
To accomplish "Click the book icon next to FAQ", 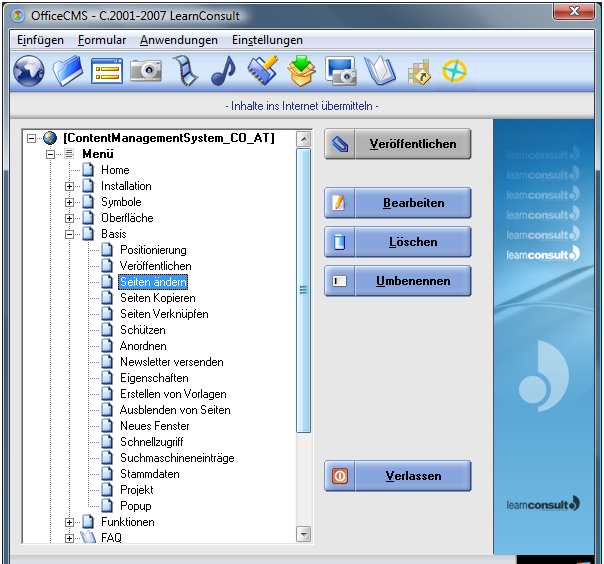I will coord(88,537).
